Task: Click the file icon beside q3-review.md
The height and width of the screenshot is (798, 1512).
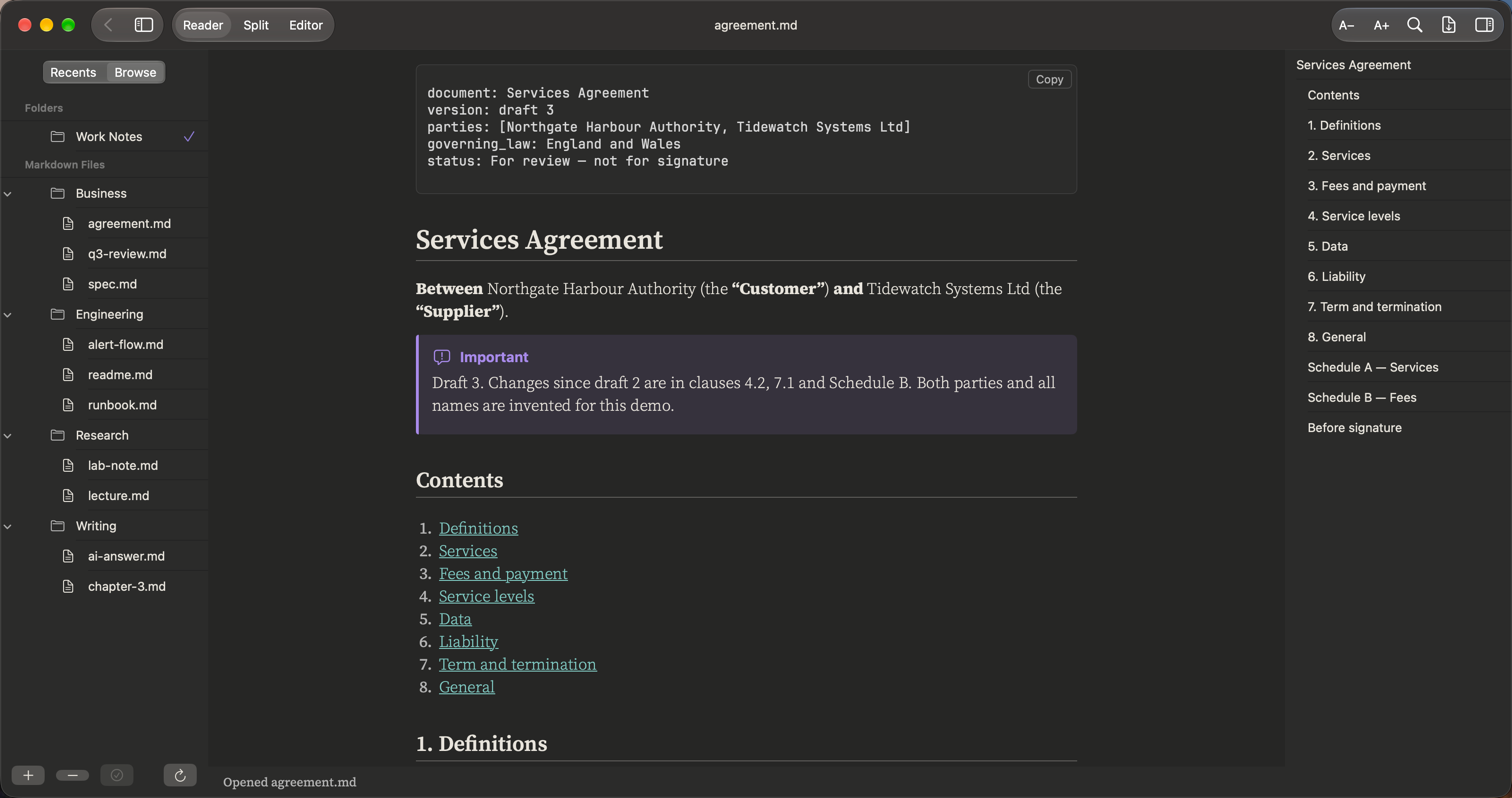Action: pyautogui.click(x=68, y=254)
